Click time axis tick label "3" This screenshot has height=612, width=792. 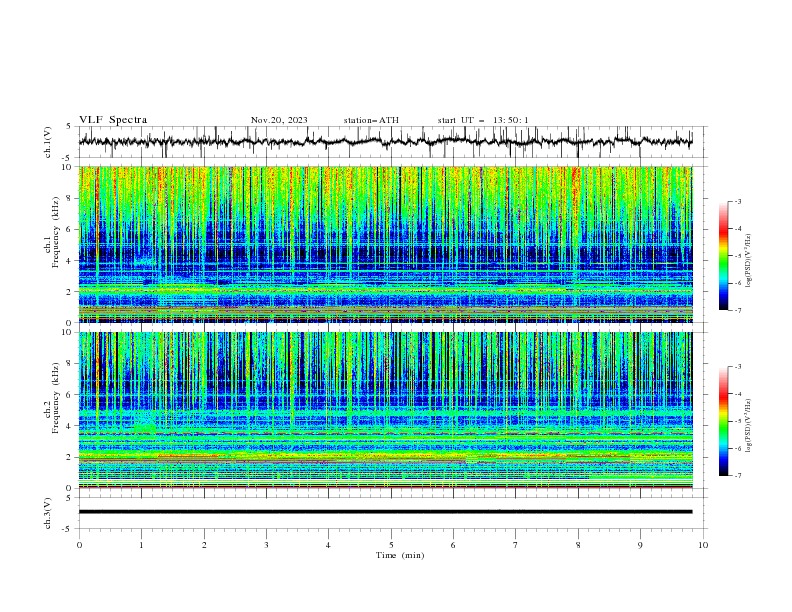(266, 545)
